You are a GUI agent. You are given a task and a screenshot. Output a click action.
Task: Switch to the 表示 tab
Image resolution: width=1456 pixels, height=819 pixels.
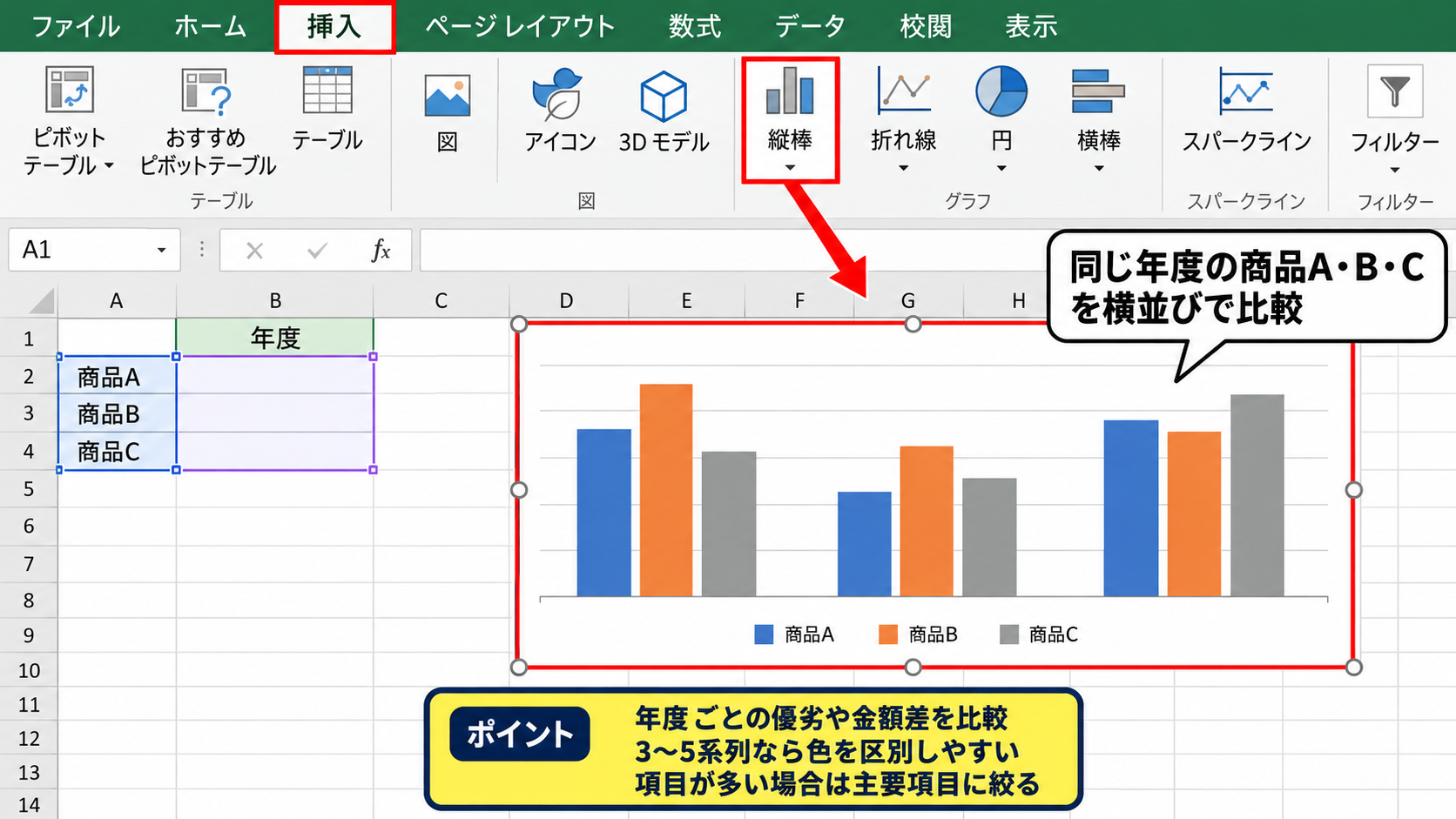click(x=1031, y=26)
